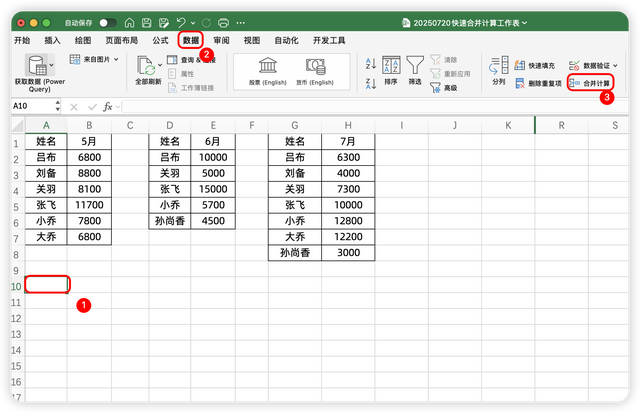
Task: Toggle the 自动保存 (AutoSave) switch
Action: [107, 21]
